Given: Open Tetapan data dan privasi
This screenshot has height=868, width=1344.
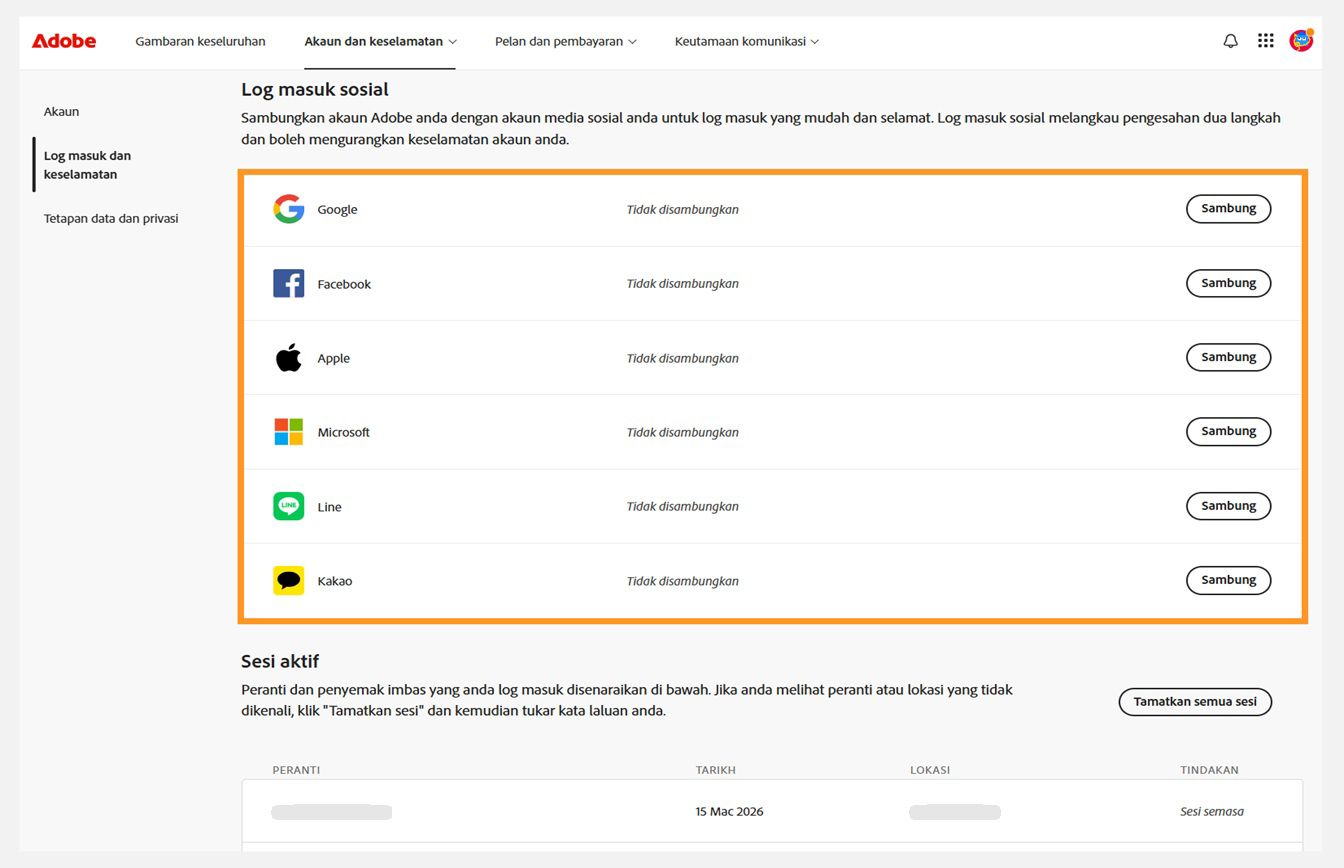Looking at the screenshot, I should click(x=111, y=218).
